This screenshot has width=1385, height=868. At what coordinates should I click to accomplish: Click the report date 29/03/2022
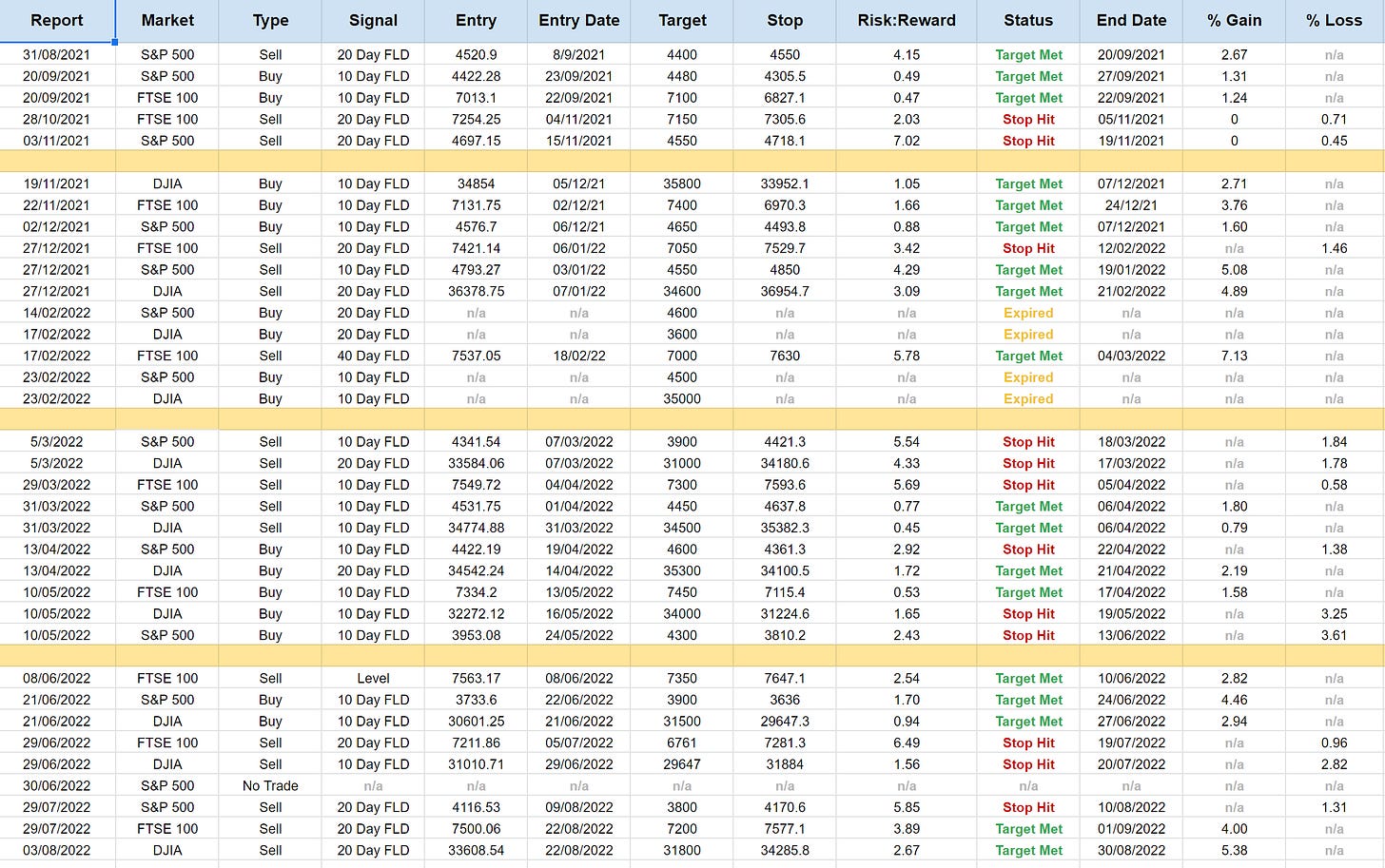tap(57, 485)
